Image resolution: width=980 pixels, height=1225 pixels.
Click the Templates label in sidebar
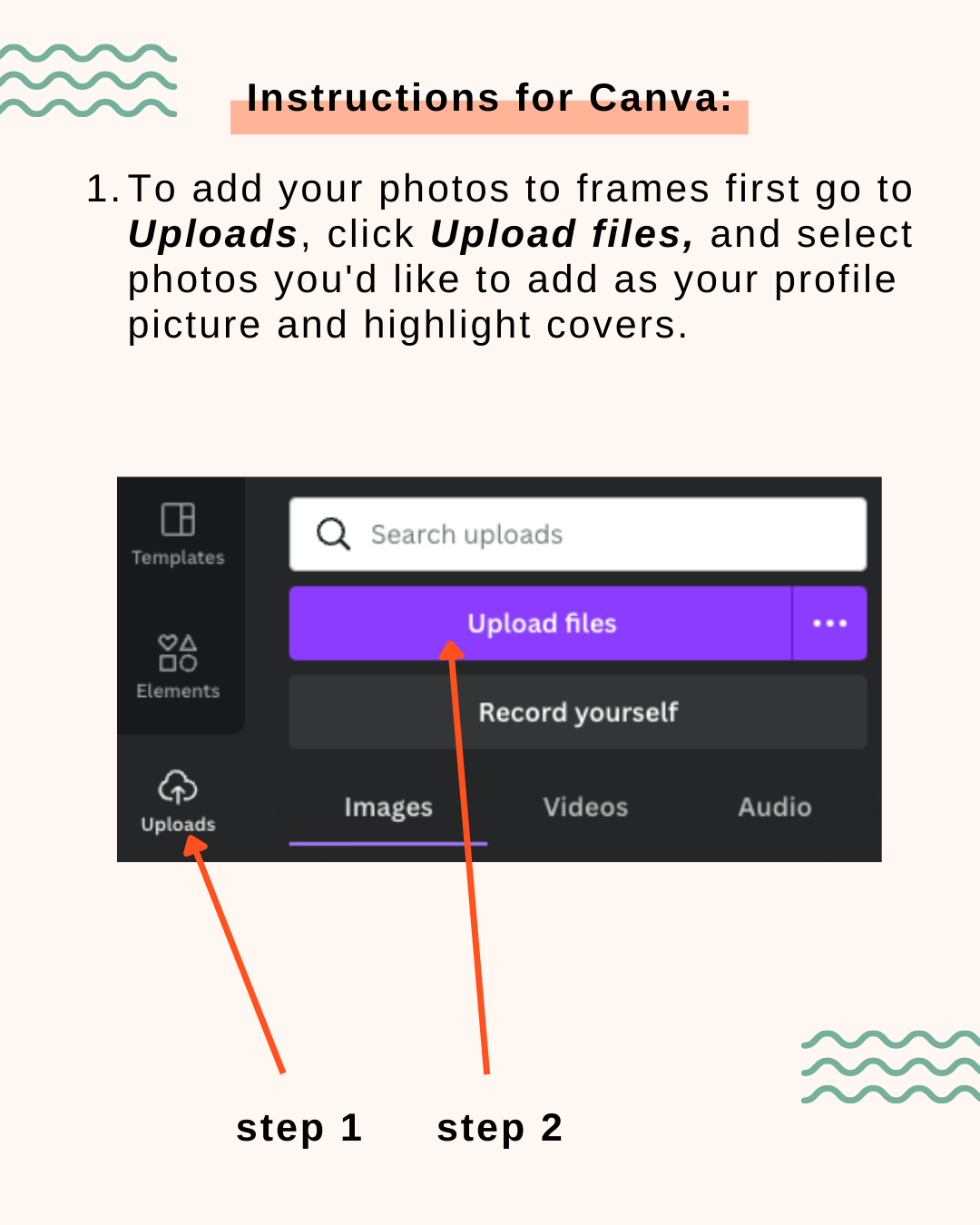tap(178, 558)
